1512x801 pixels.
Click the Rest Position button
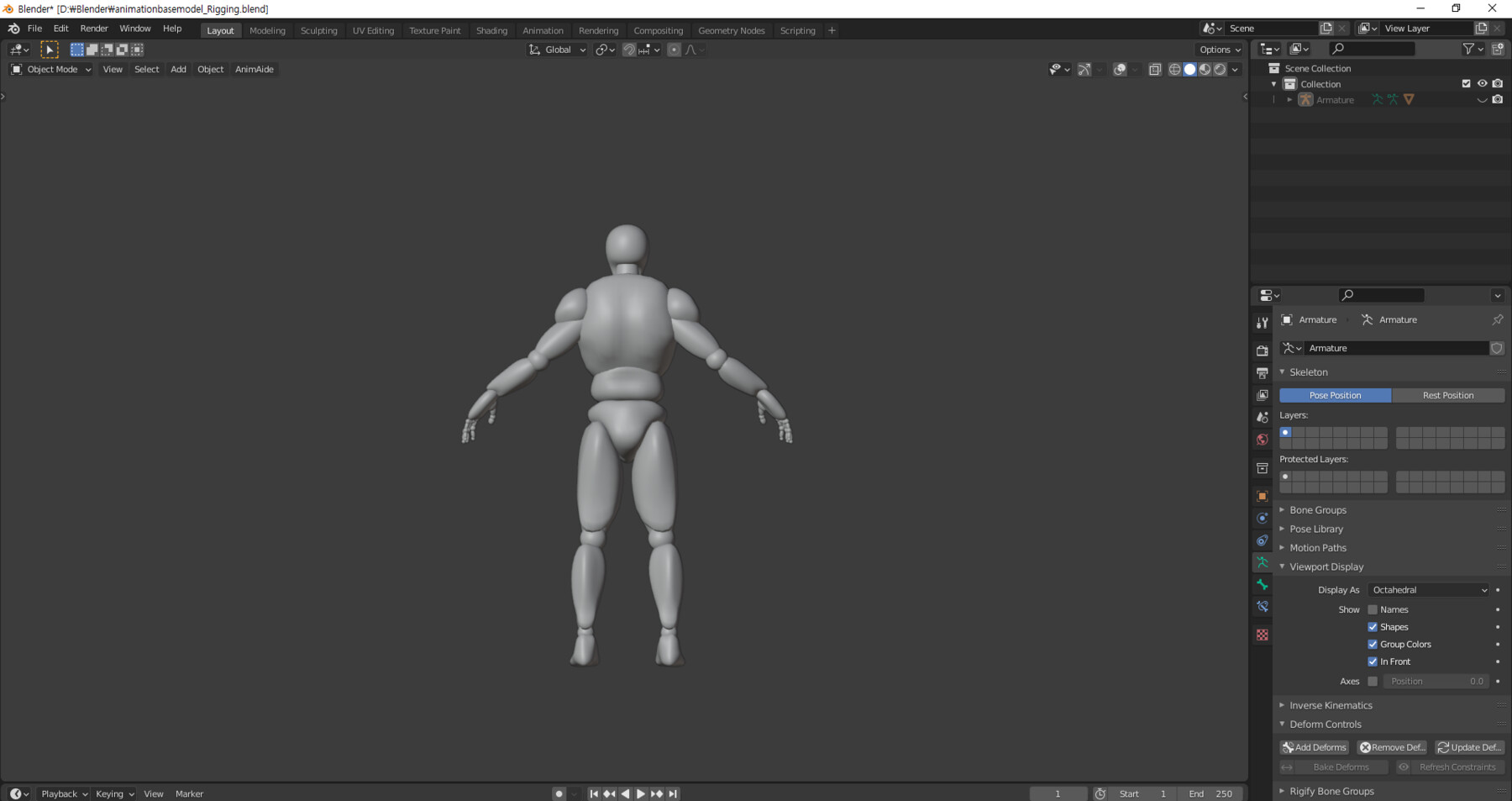pos(1448,395)
